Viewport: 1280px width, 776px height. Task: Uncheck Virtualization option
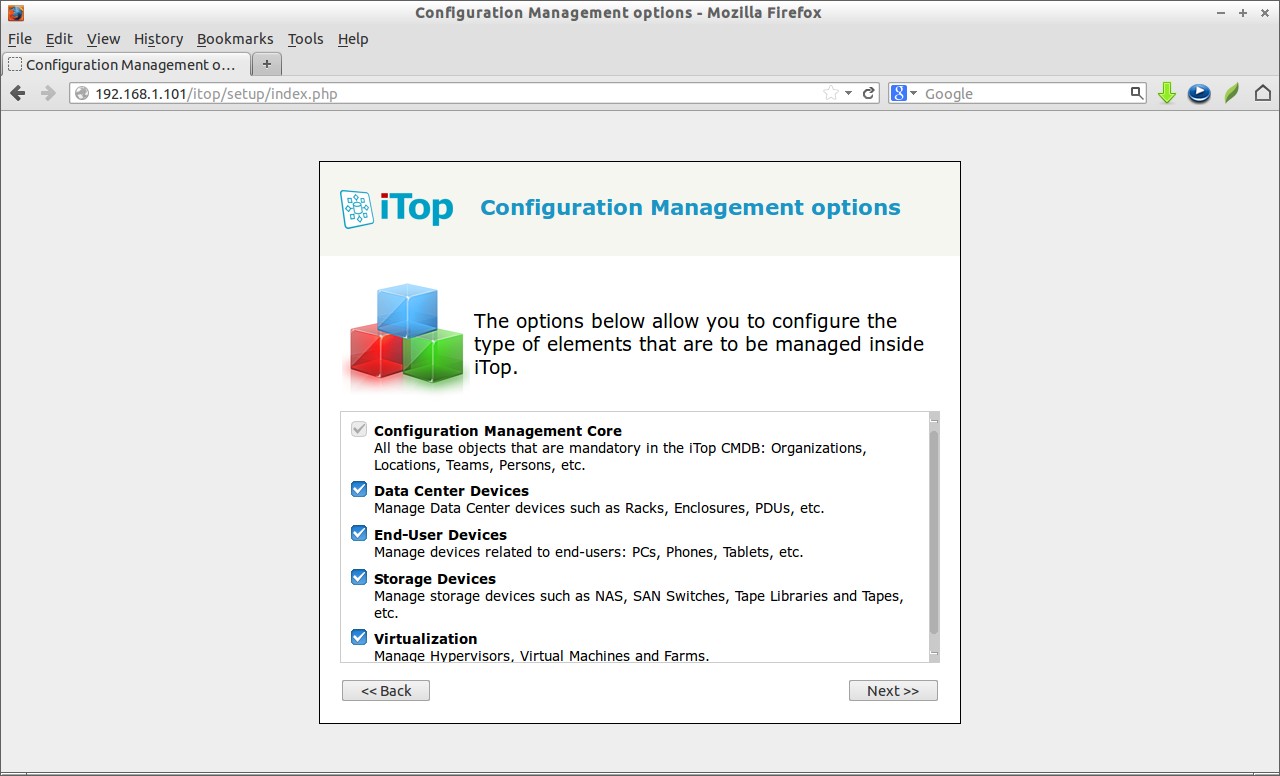(x=359, y=637)
